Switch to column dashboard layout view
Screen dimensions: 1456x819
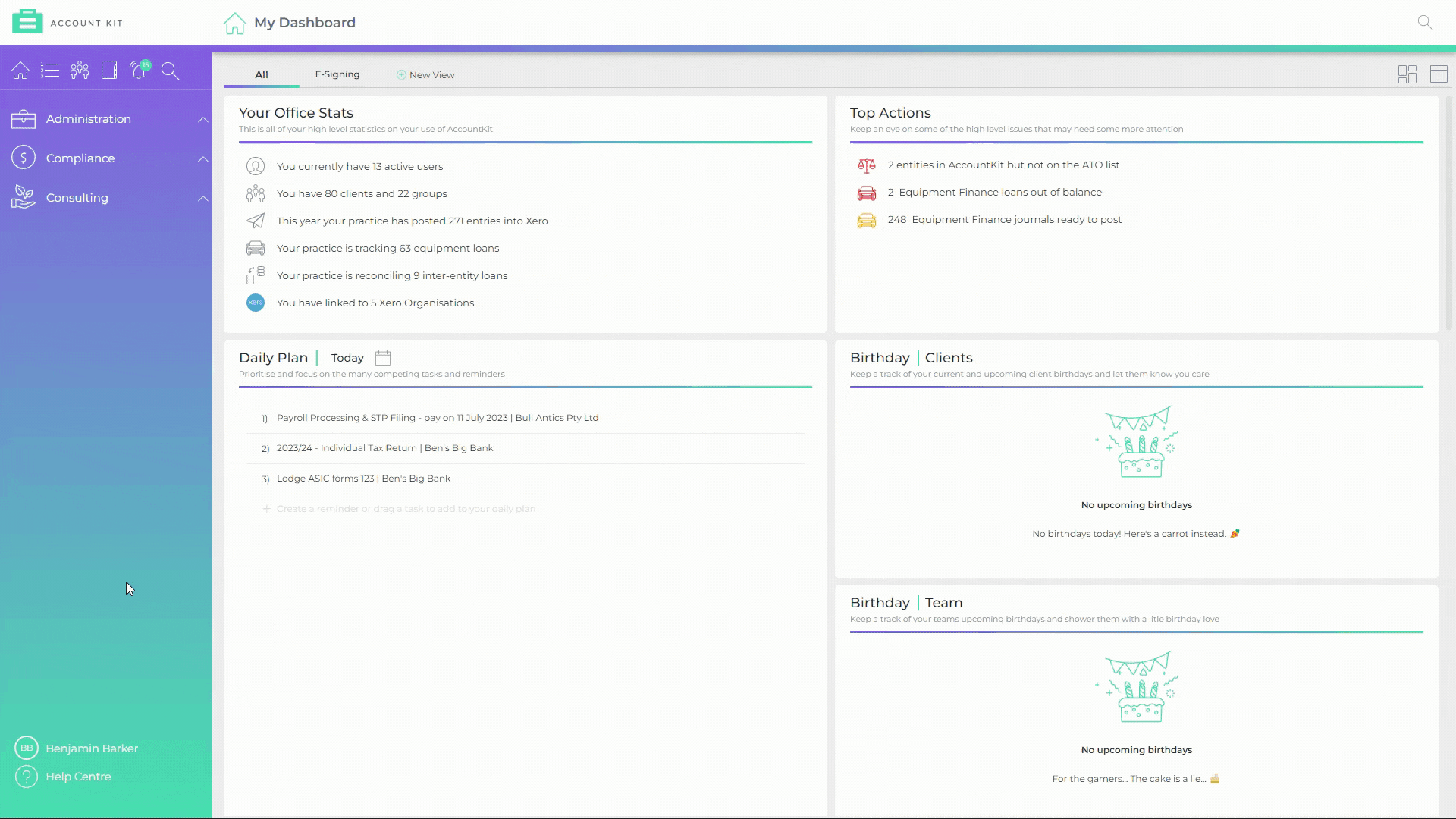point(1438,74)
